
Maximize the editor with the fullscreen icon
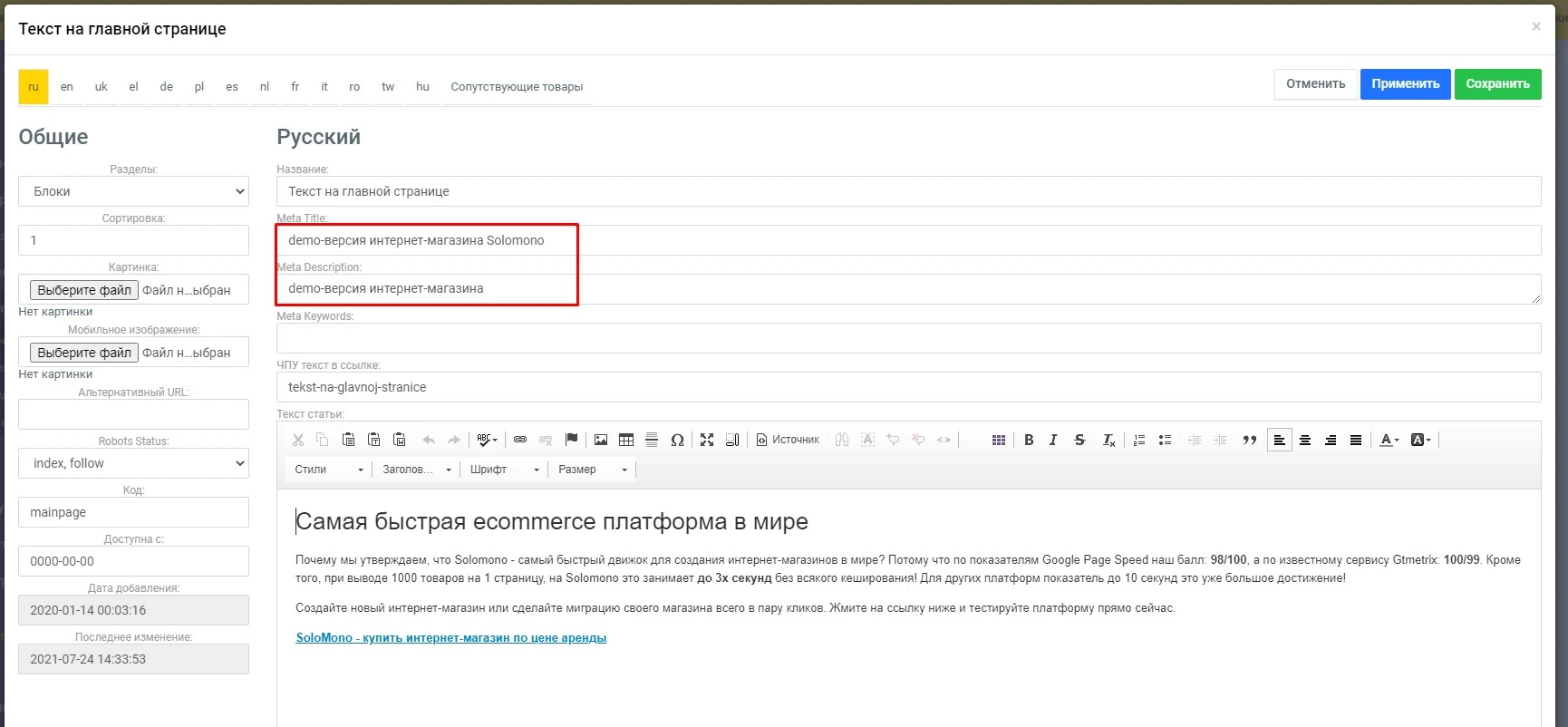click(x=707, y=440)
